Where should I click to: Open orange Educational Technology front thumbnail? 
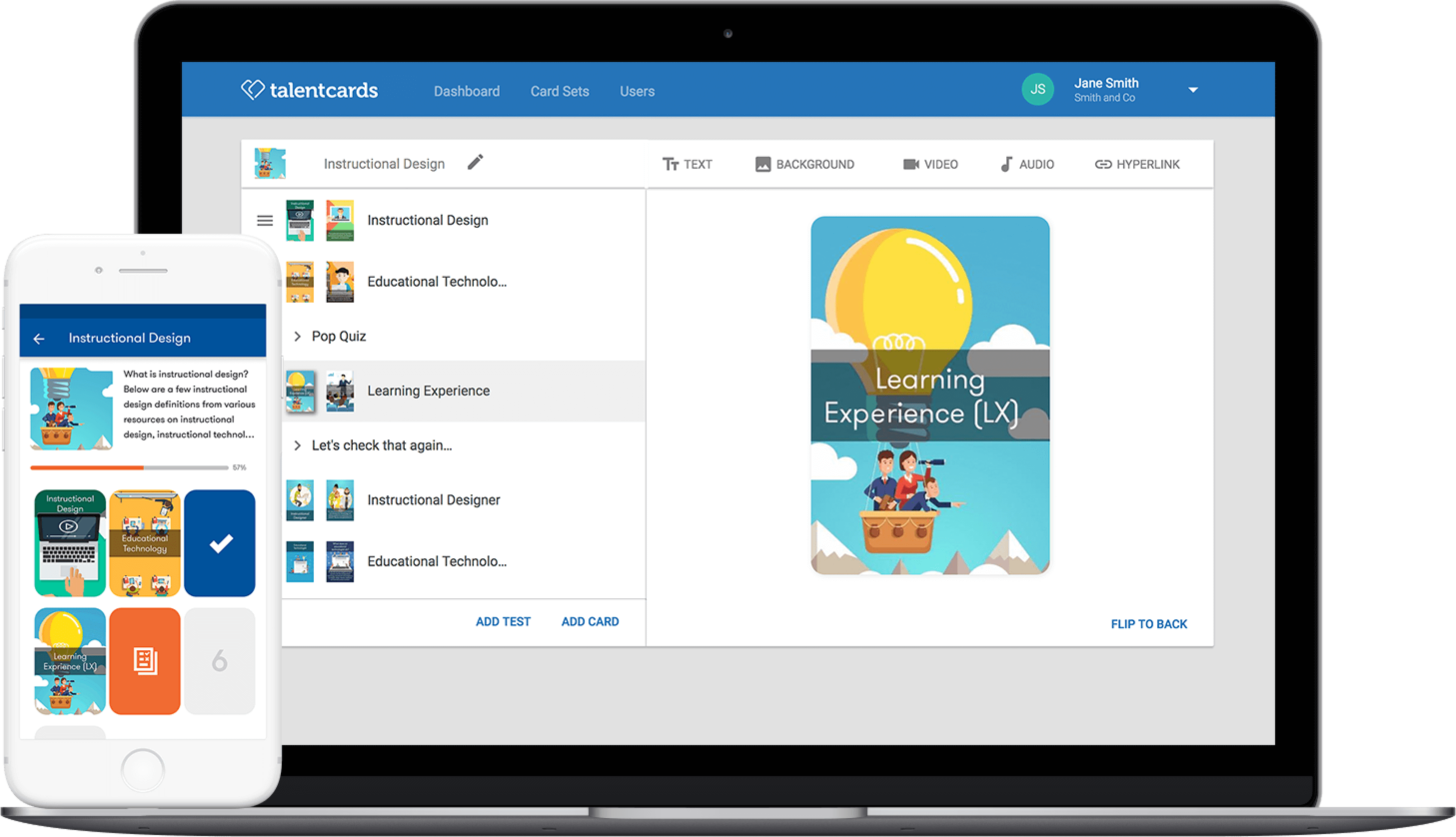pyautogui.click(x=300, y=282)
